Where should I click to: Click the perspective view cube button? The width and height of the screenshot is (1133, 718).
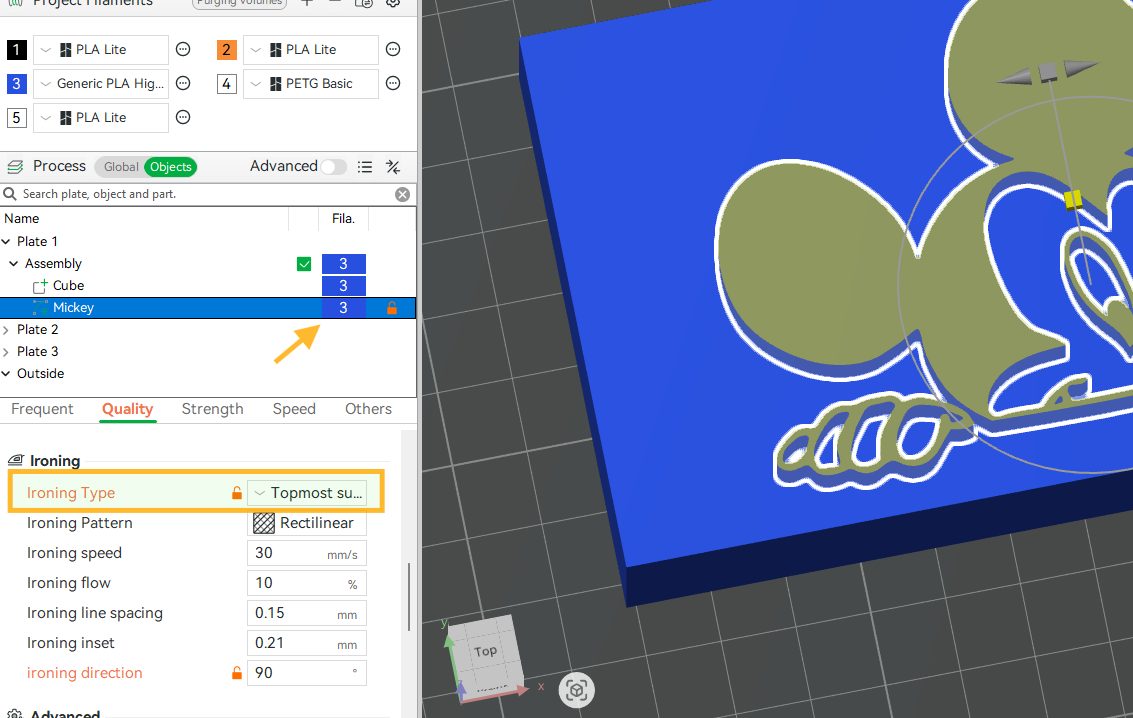[576, 690]
